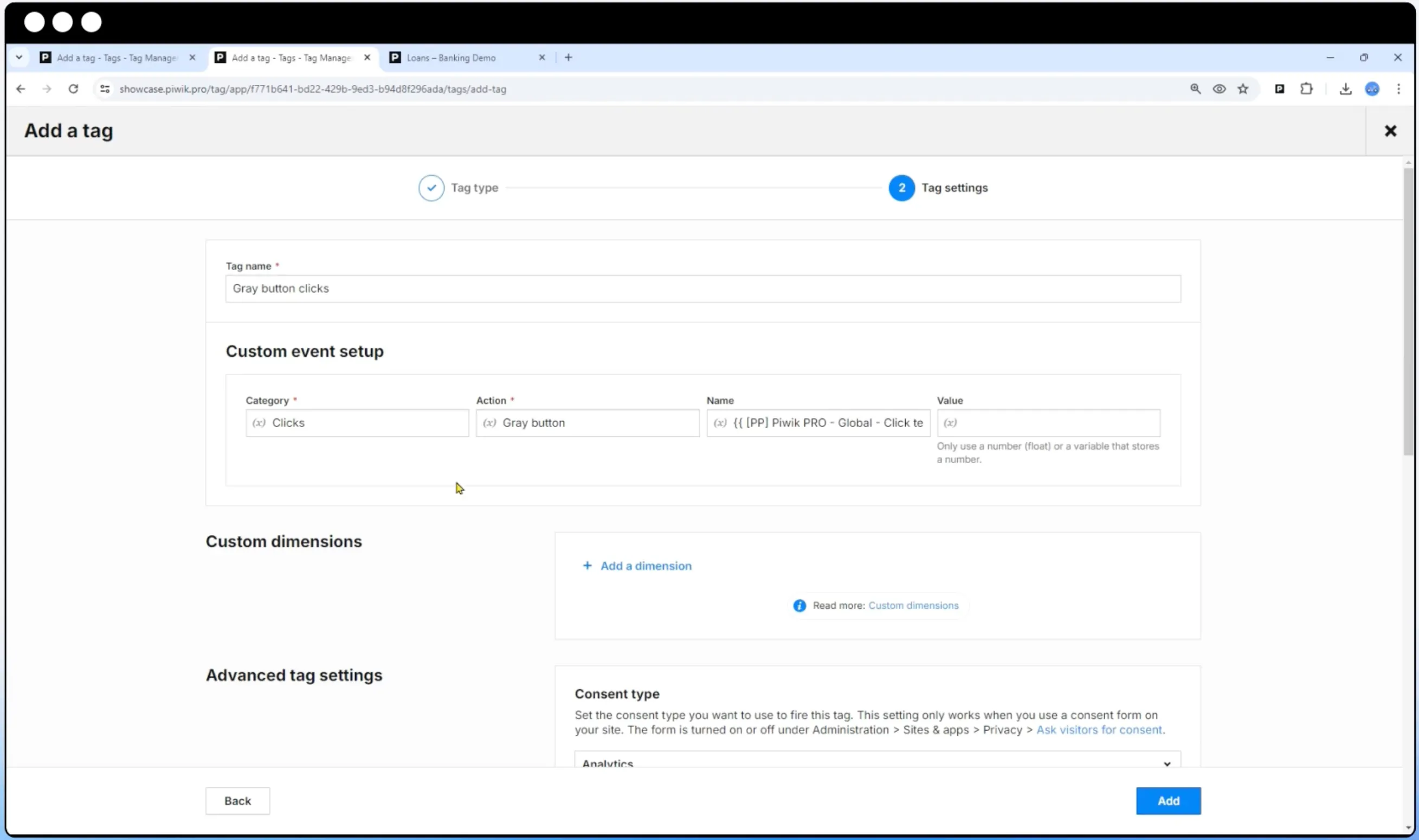Click the page vertical scrollbar
This screenshot has width=1419, height=840.
(1408, 311)
